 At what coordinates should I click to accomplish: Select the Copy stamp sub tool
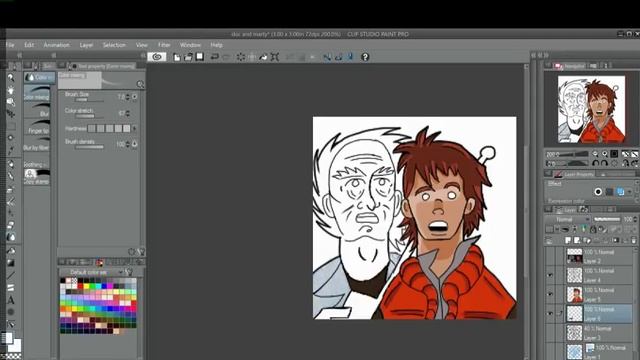click(37, 178)
